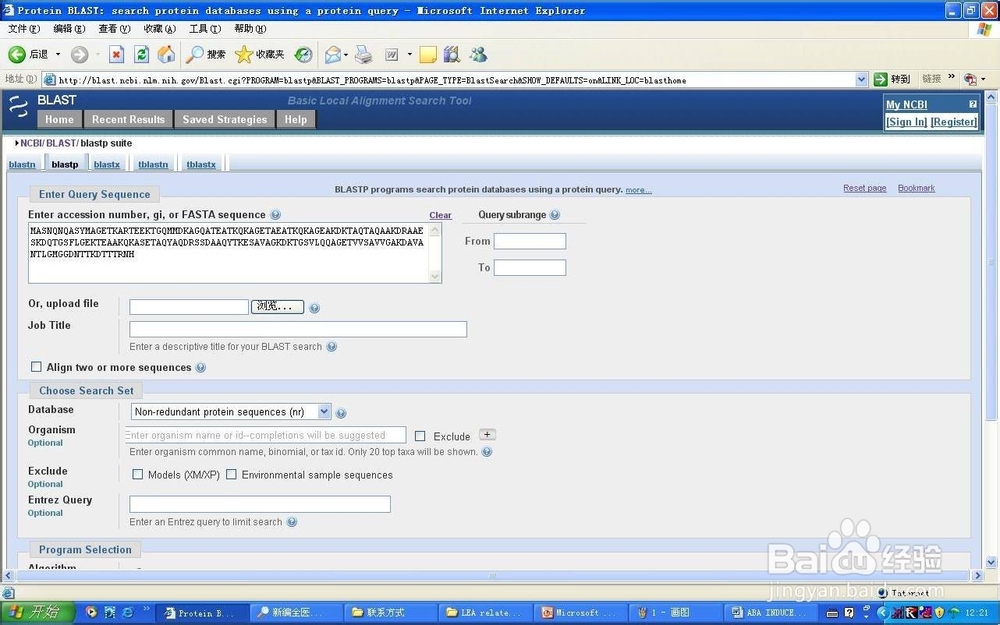1000x625 pixels.
Task: Open the Database dropdown list
Action: click(x=231, y=412)
